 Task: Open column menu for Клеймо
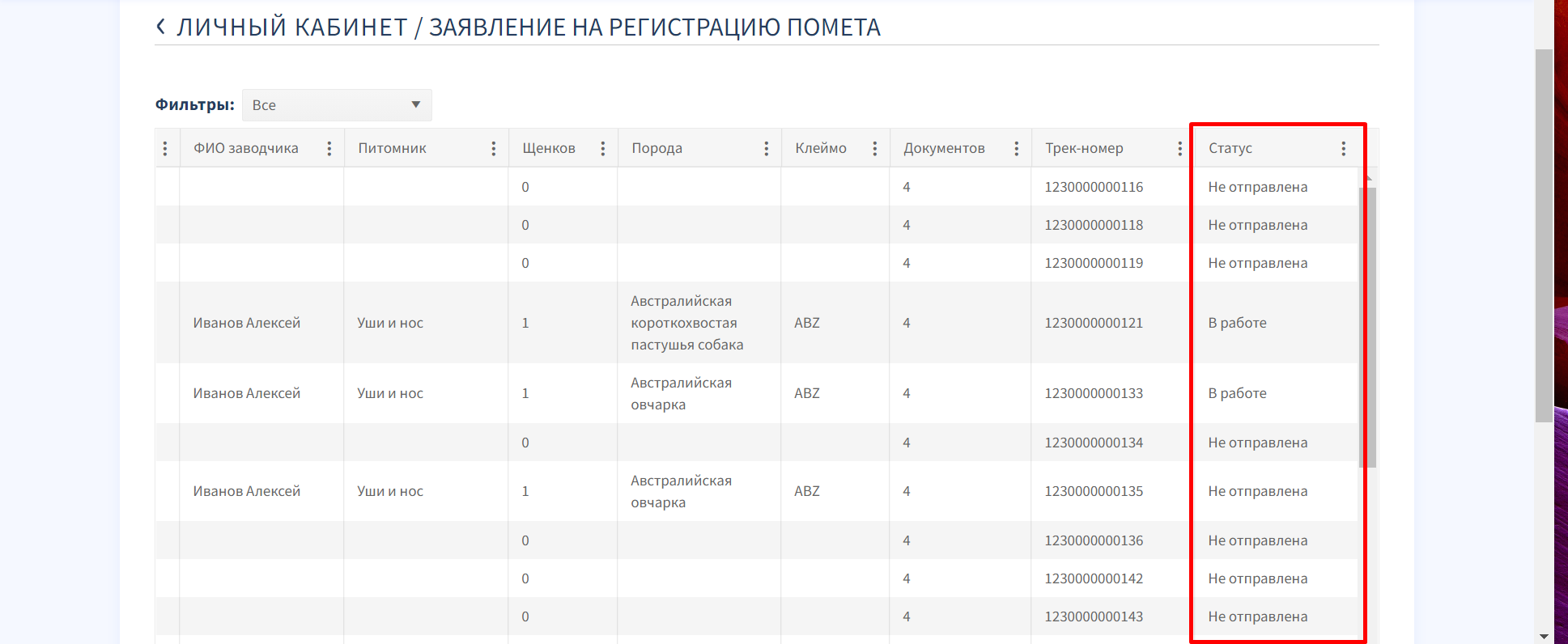[x=874, y=148]
